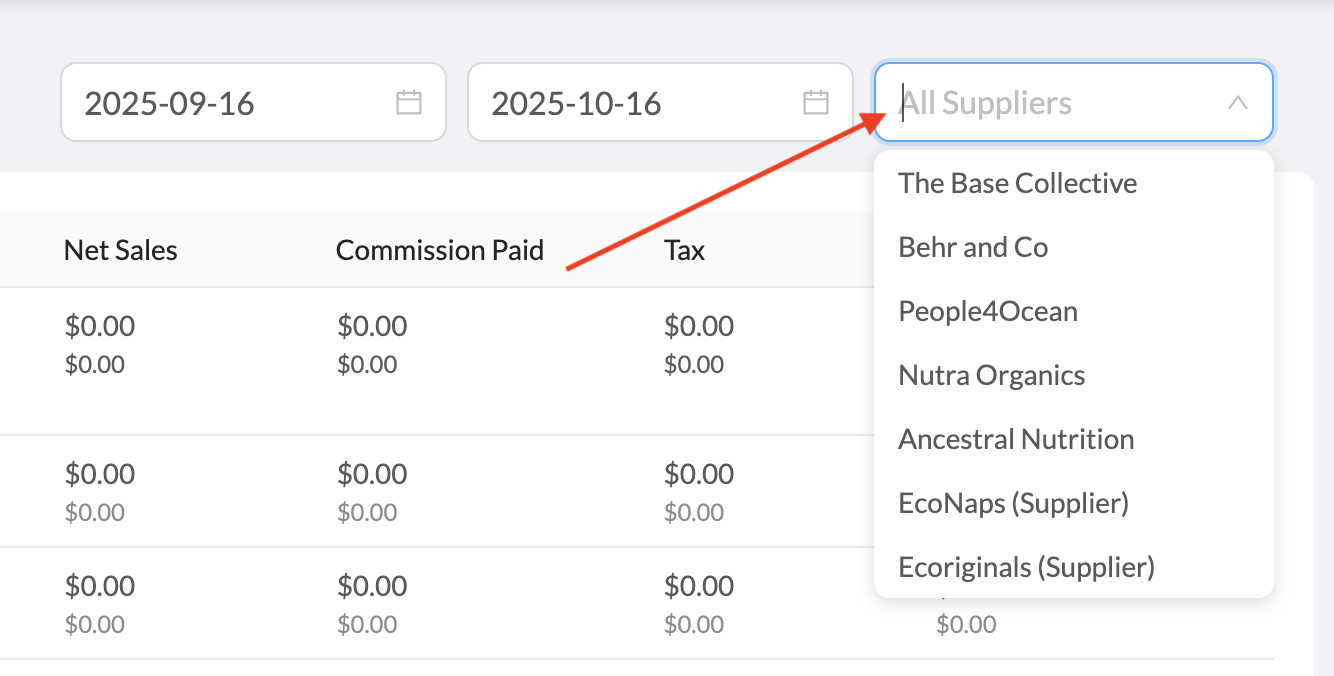The image size is (1334, 676).
Task: Collapse the All Suppliers dropdown chevron
Action: 1237,102
